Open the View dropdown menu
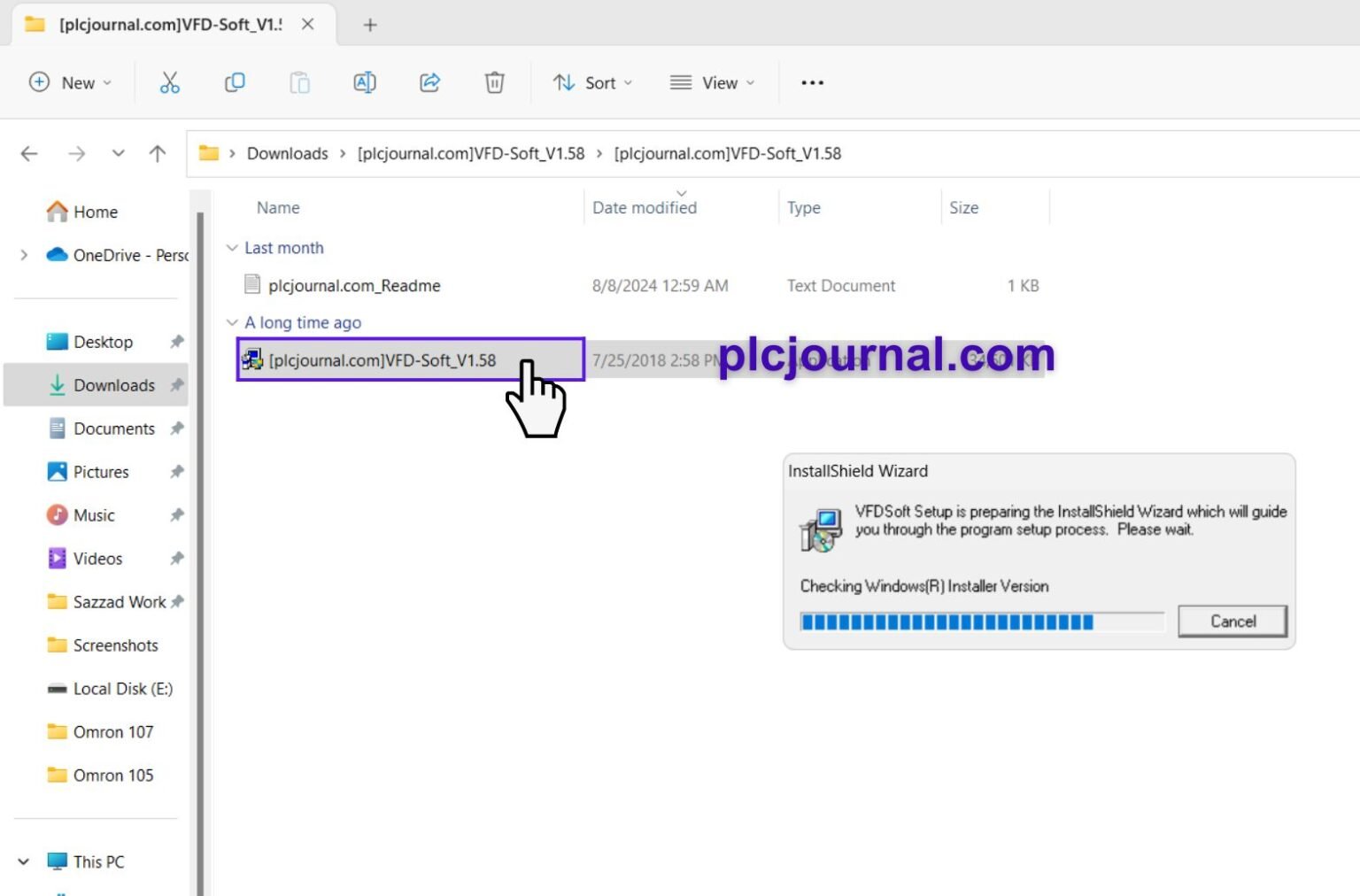The image size is (1360, 896). (x=713, y=83)
